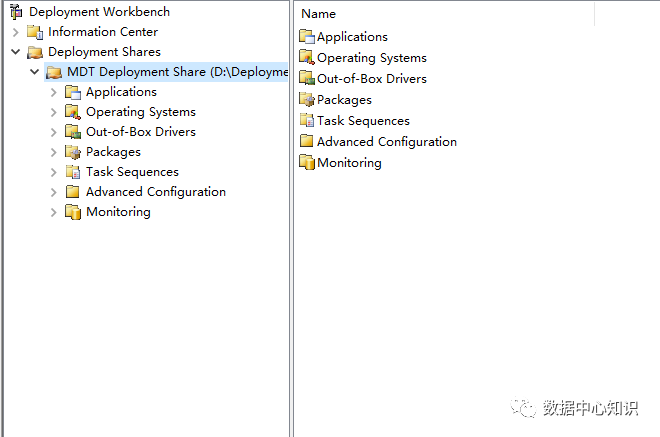
Task: Click Task Sequences icon in the right pane
Action: 307,120
